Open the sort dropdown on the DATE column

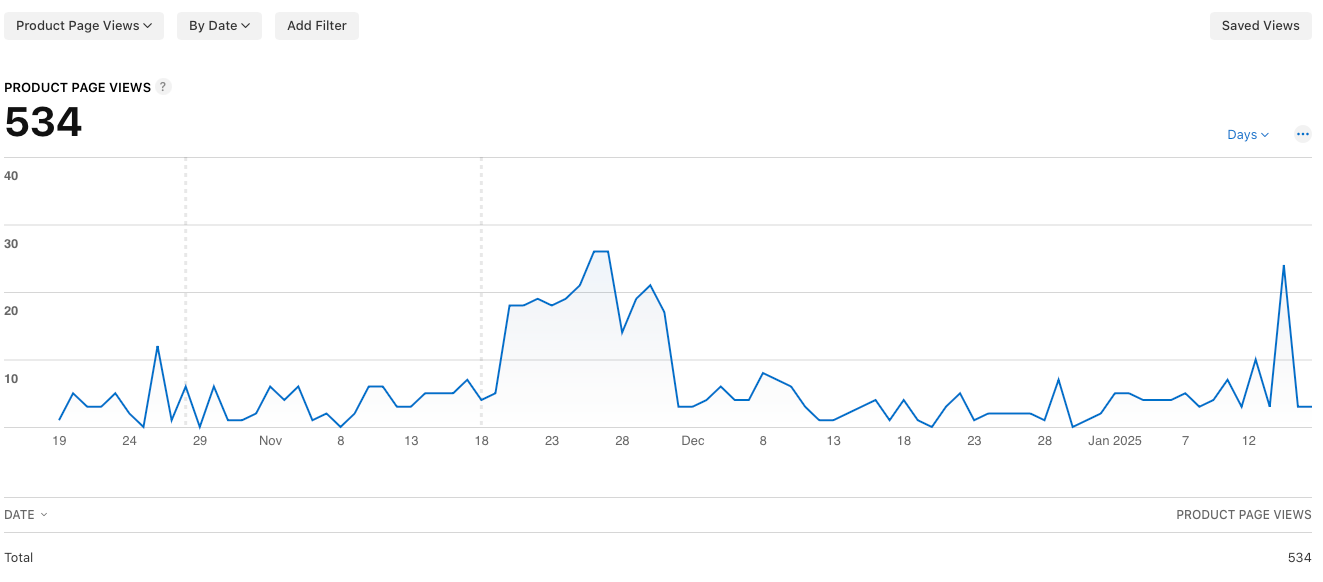(26, 514)
